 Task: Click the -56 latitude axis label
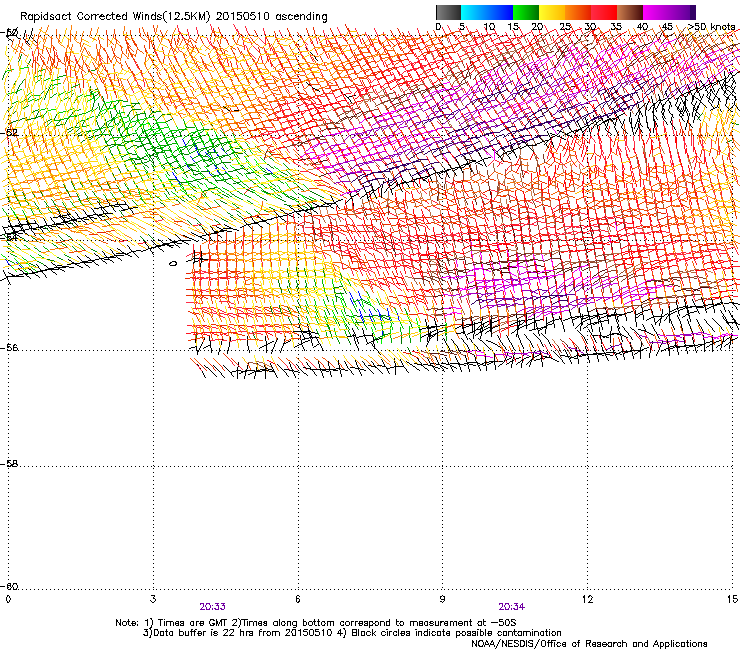(x=10, y=347)
